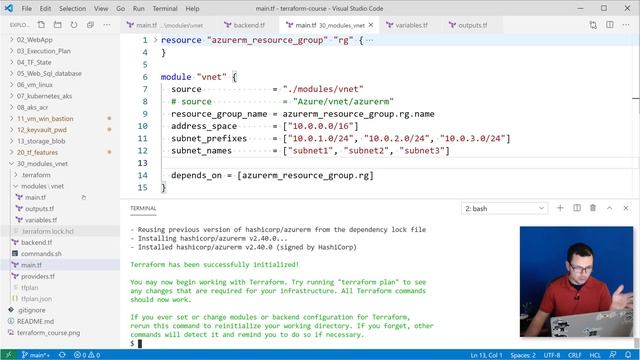
Task: Click the New Folder icon in Explorer
Action: tap(58, 25)
